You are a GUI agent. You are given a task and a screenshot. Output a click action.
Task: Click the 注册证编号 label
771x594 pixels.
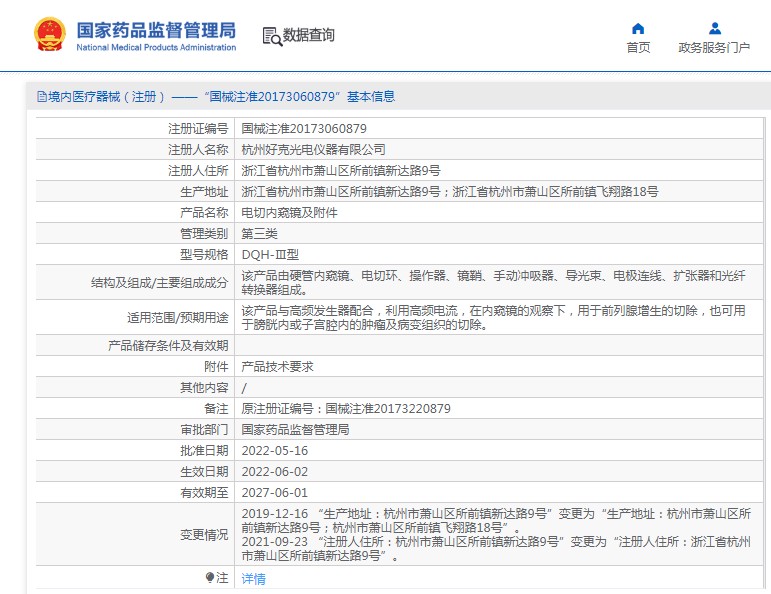coord(198,129)
